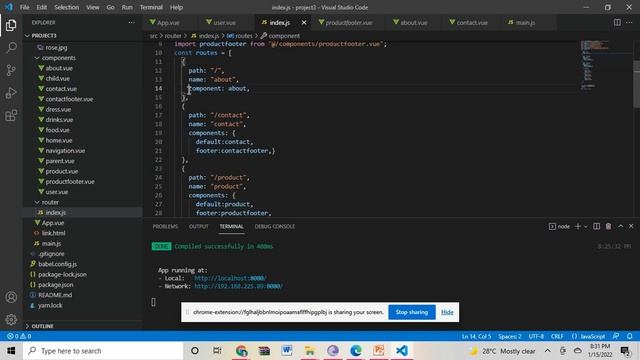Screen dimensions: 640x360
Task: Open editor more actions ellipsis
Action: [x=629, y=22]
